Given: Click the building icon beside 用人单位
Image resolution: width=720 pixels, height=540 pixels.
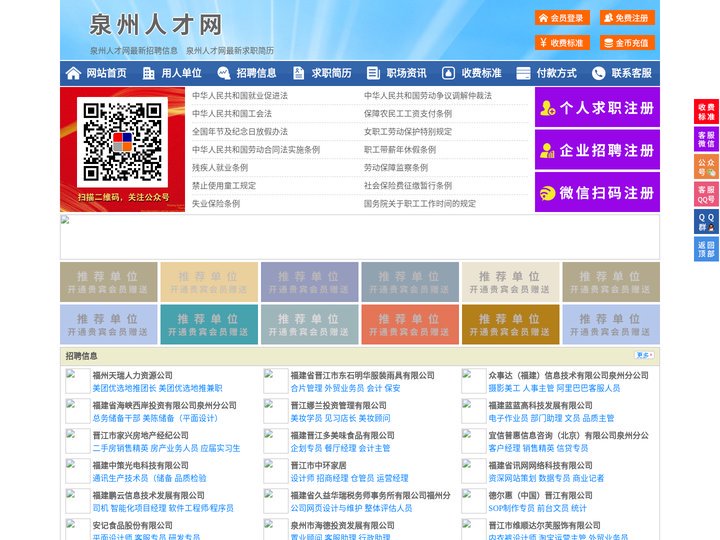Looking at the screenshot, I should point(148,73).
